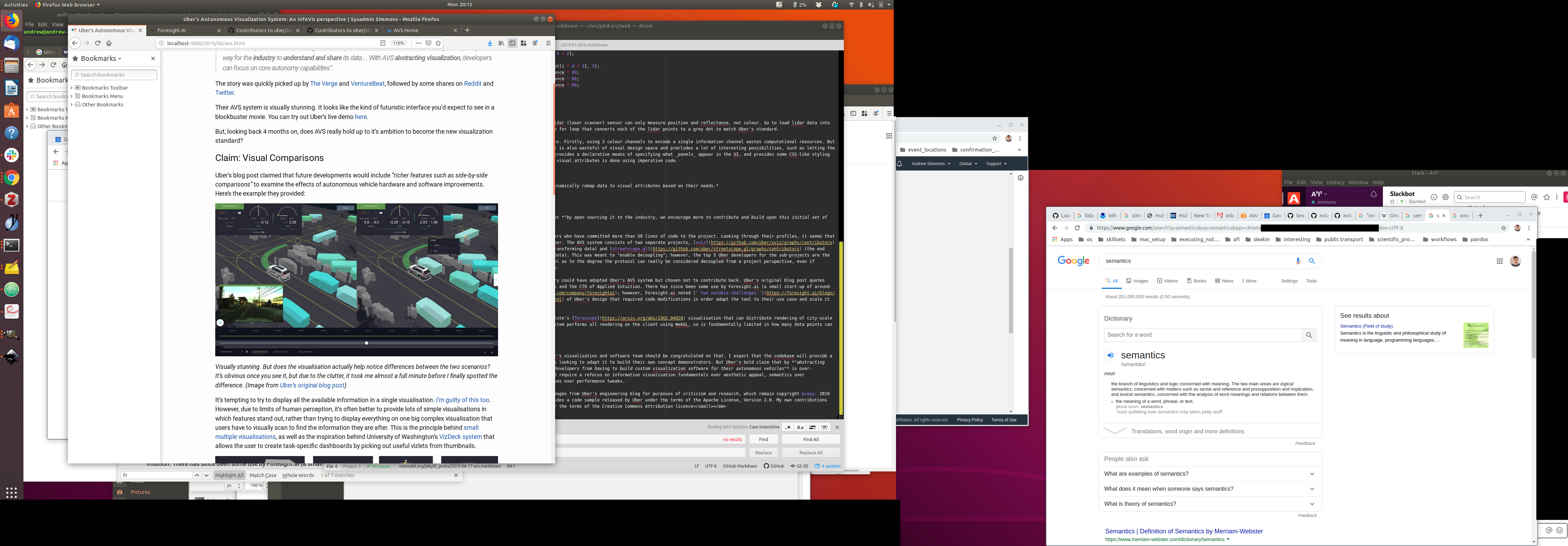This screenshot has height=546, width=1568.
Task: Toggle Whole Words in Firefox find bar
Action: [x=298, y=475]
